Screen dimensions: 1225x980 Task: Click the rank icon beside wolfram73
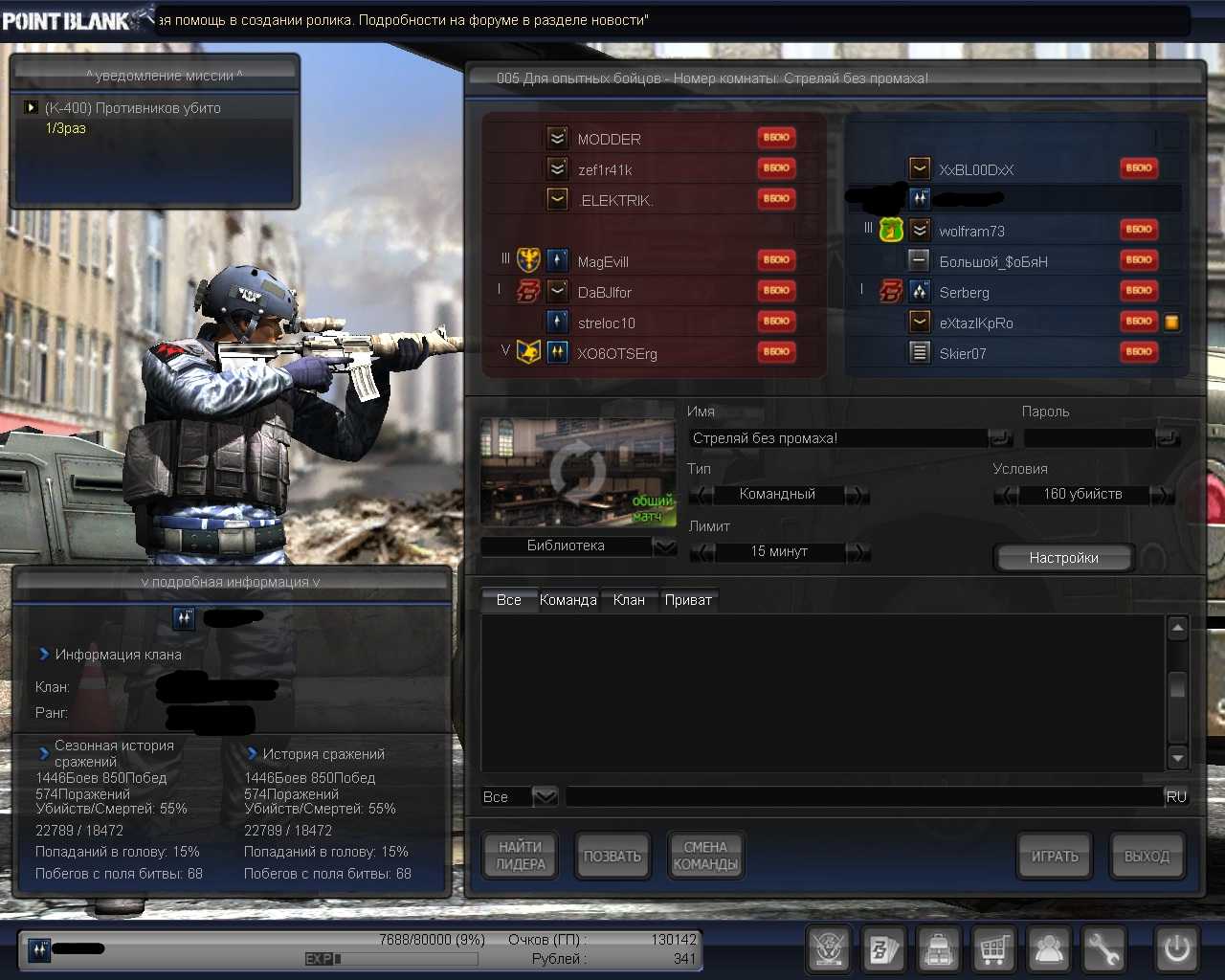tap(920, 231)
